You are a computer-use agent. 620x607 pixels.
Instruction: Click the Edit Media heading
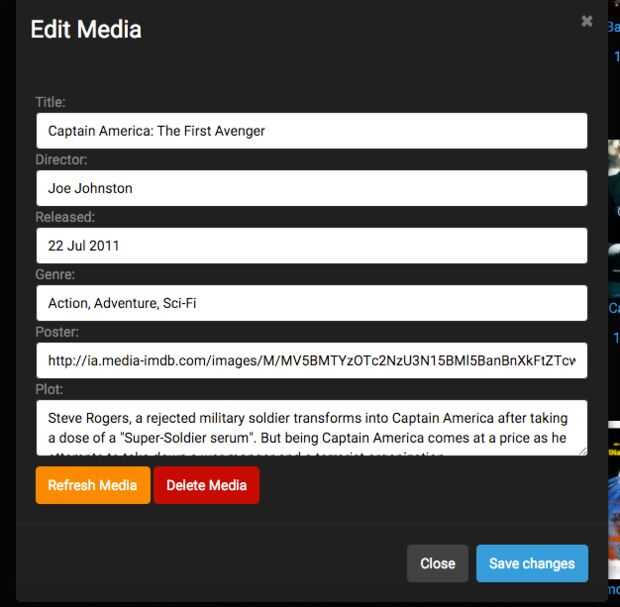pos(86,29)
